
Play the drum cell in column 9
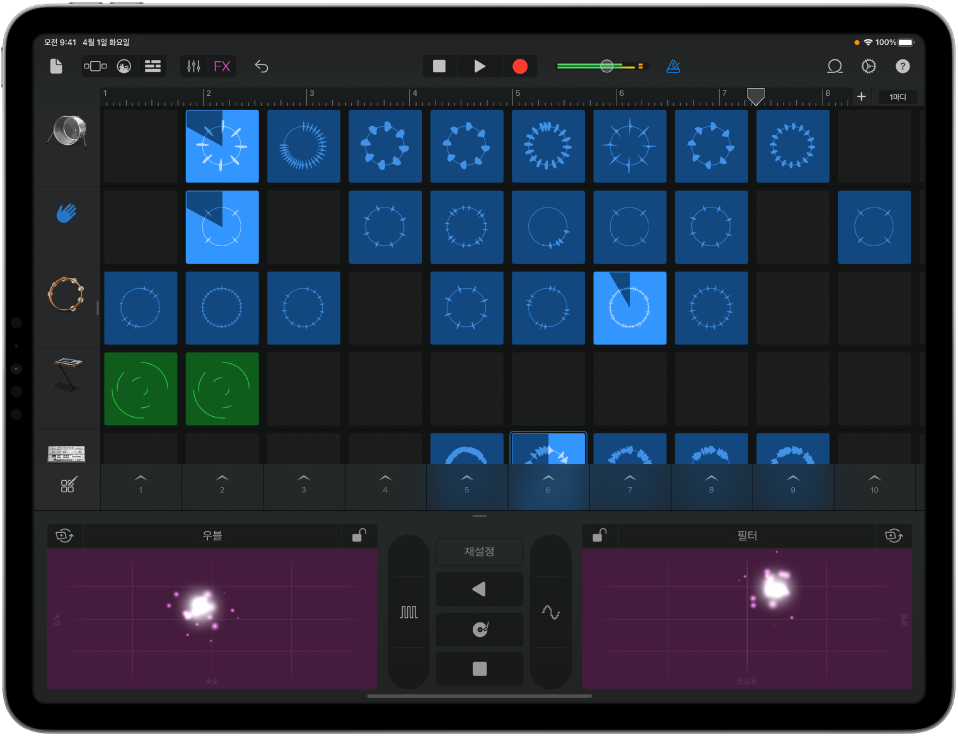pos(793,146)
